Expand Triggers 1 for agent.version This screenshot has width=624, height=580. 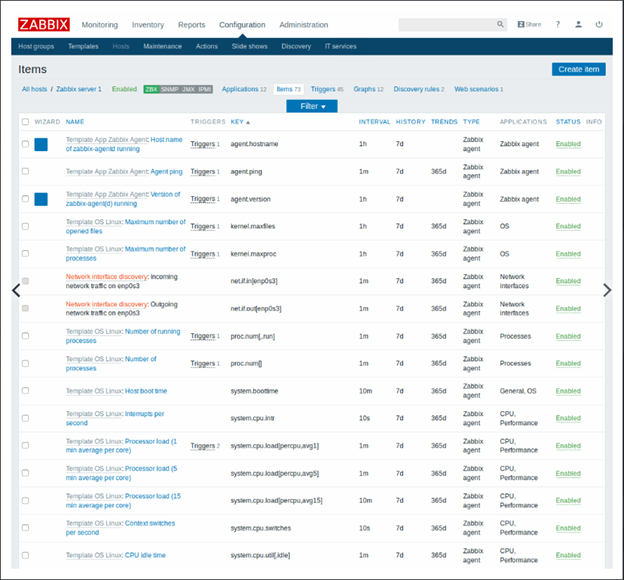(x=203, y=199)
